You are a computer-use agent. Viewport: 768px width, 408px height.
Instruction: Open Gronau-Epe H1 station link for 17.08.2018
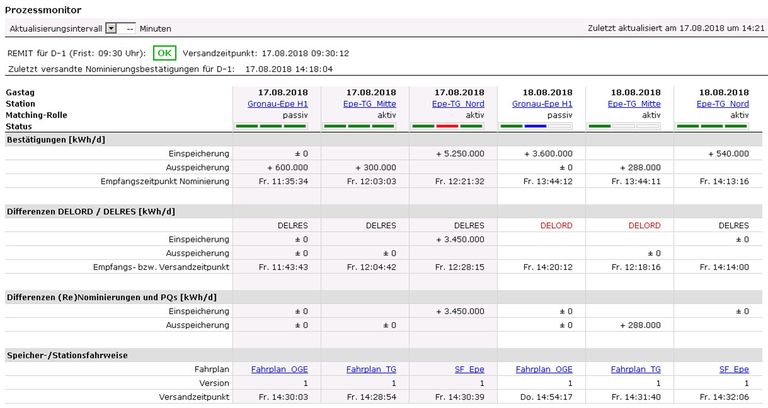[278, 103]
